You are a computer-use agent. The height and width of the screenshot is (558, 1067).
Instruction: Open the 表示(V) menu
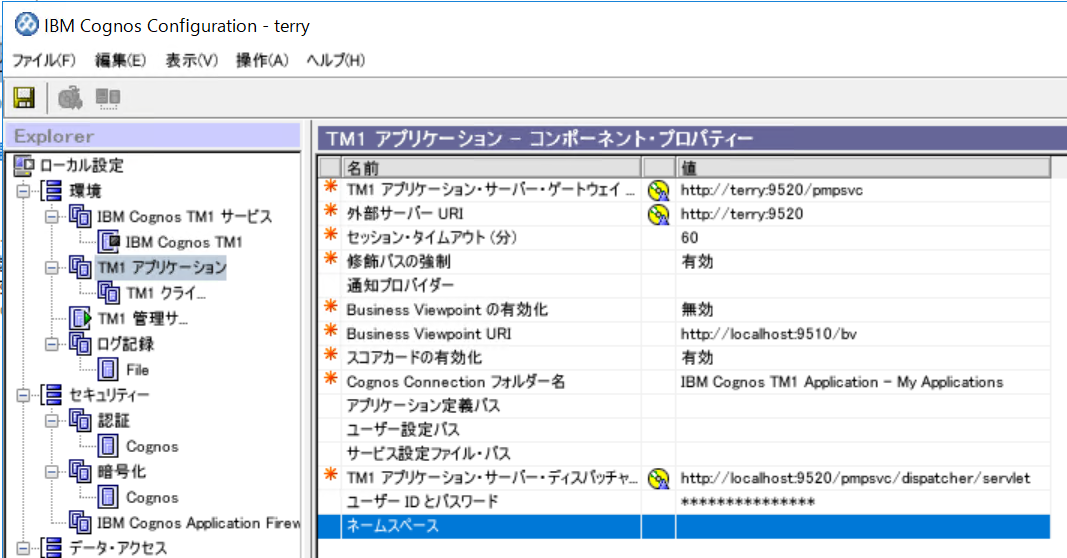pyautogui.click(x=192, y=60)
